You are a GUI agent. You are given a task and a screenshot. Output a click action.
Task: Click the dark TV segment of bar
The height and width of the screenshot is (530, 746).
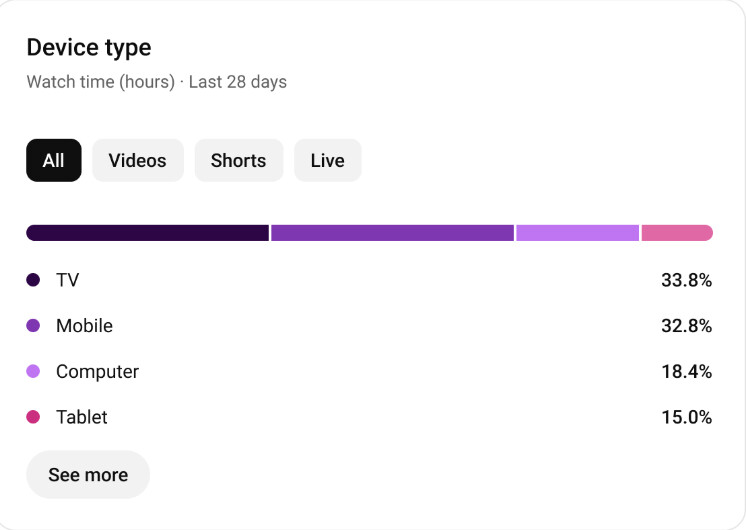(x=147, y=233)
